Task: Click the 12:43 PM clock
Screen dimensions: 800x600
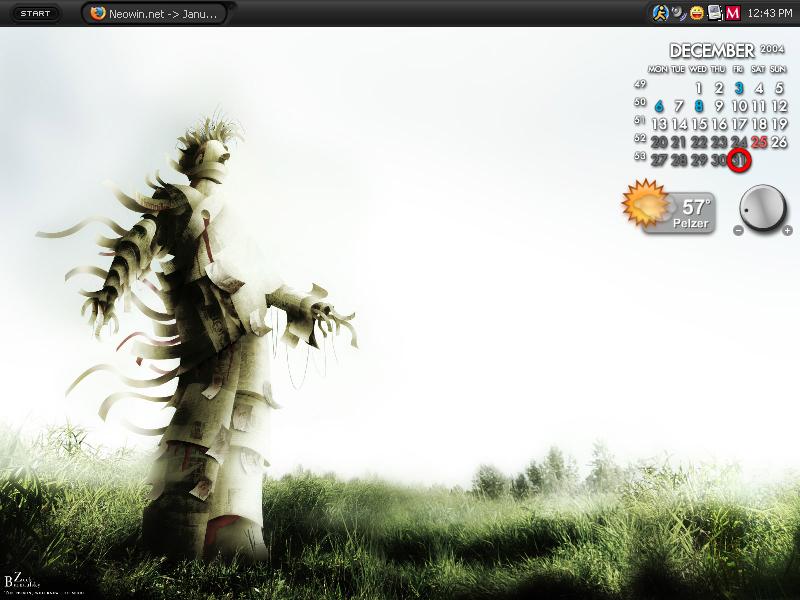Action: point(769,13)
